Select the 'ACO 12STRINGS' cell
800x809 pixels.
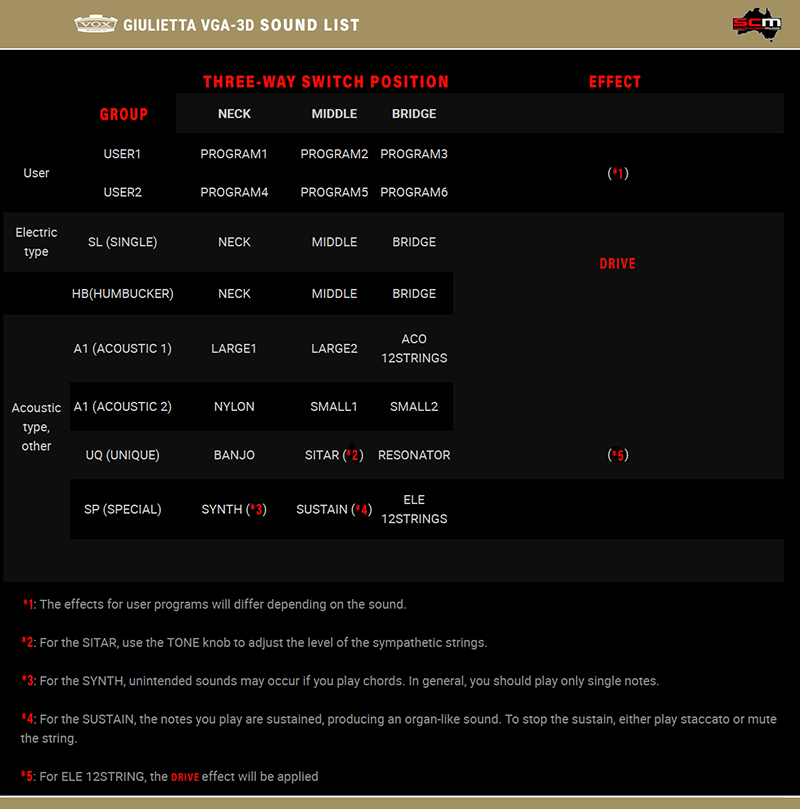[414, 348]
